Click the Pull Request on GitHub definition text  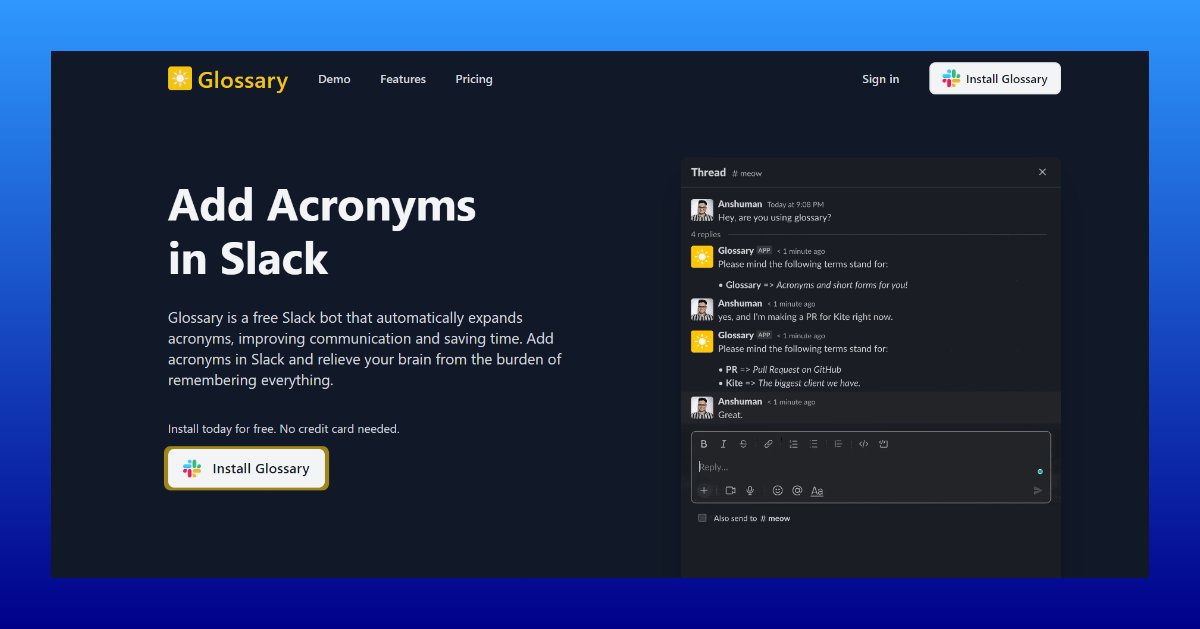point(797,369)
